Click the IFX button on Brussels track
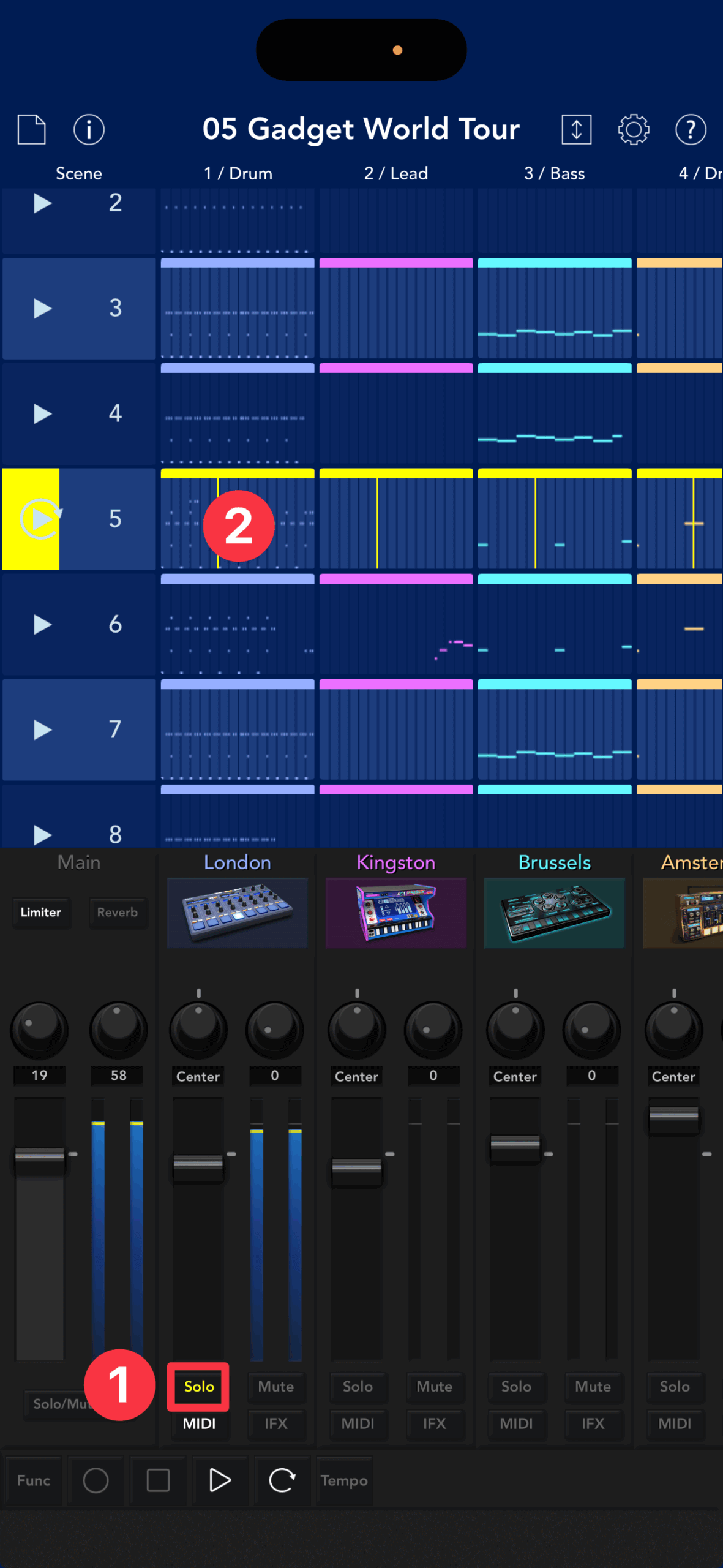This screenshot has height=1568, width=723. [593, 1423]
